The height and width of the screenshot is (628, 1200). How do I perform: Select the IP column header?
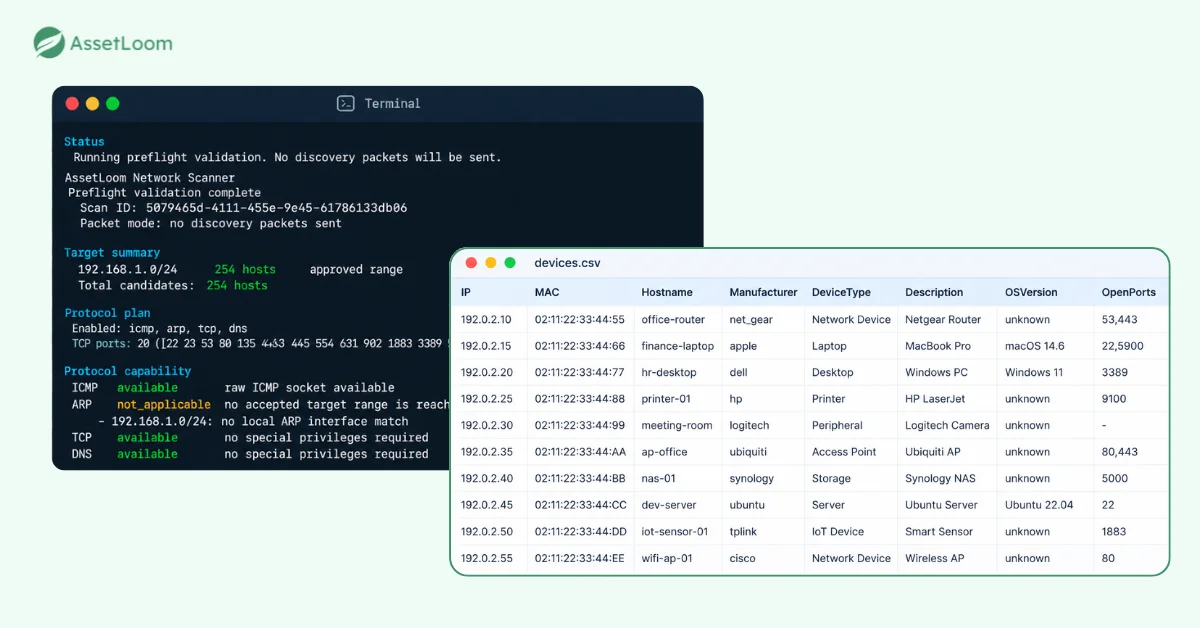(x=466, y=293)
